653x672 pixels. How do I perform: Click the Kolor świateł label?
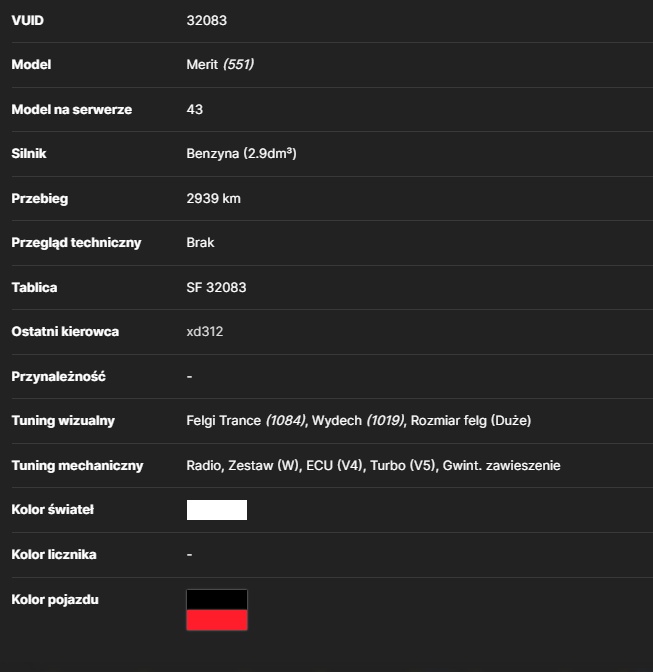(x=52, y=510)
